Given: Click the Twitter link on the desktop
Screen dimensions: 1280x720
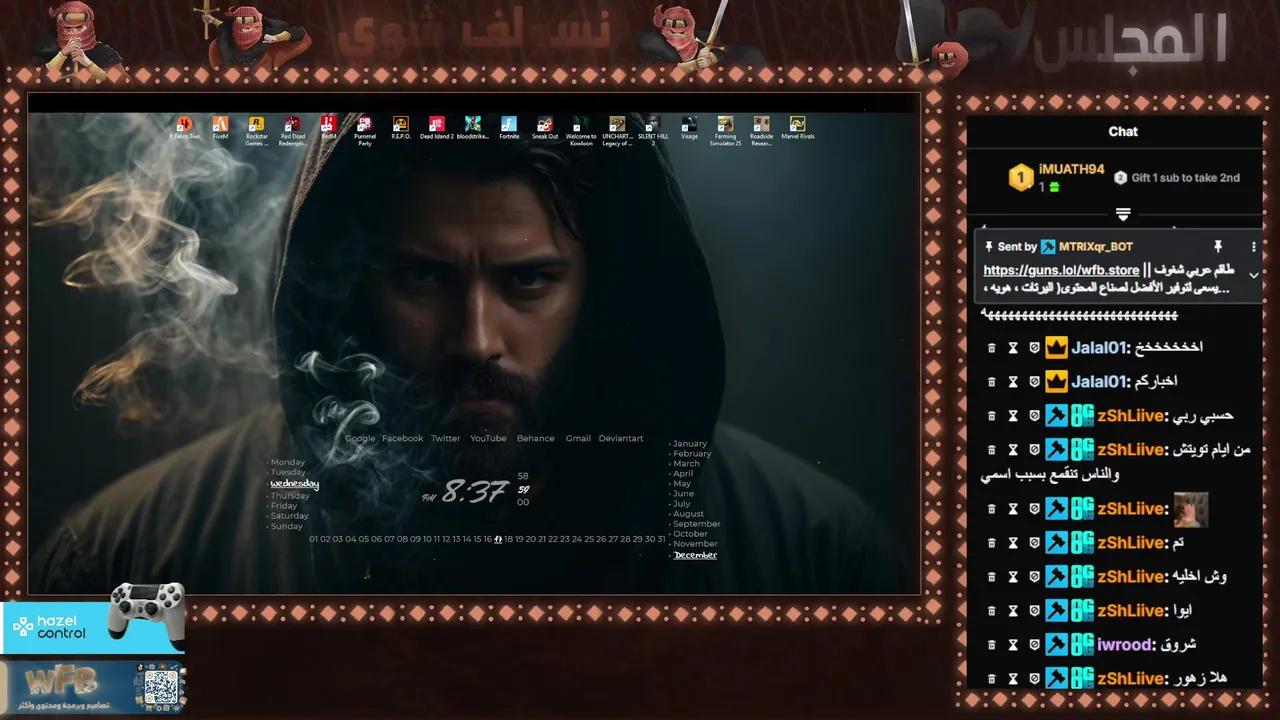Looking at the screenshot, I should (445, 438).
